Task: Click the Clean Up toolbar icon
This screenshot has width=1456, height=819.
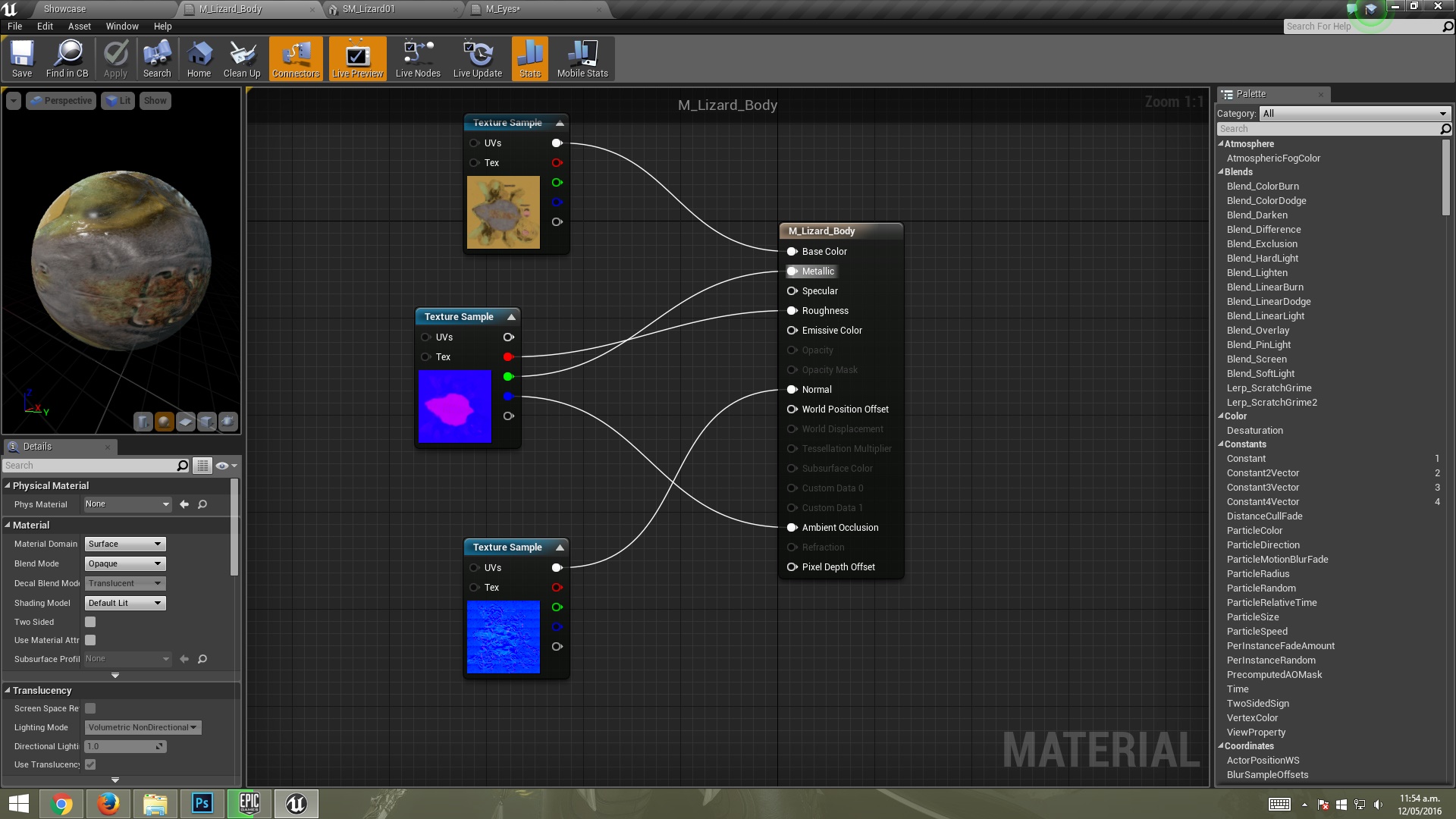Action: (x=242, y=58)
